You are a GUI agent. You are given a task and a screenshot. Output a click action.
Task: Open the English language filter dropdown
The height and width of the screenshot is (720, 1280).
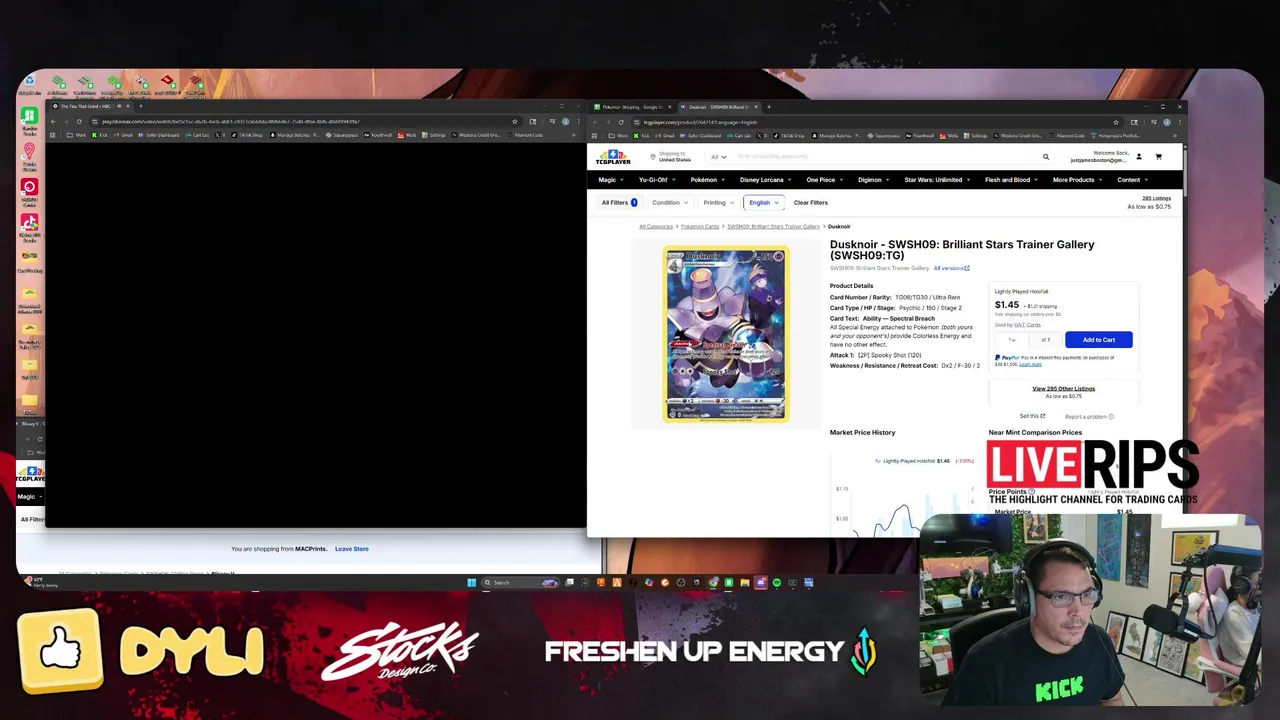(764, 203)
